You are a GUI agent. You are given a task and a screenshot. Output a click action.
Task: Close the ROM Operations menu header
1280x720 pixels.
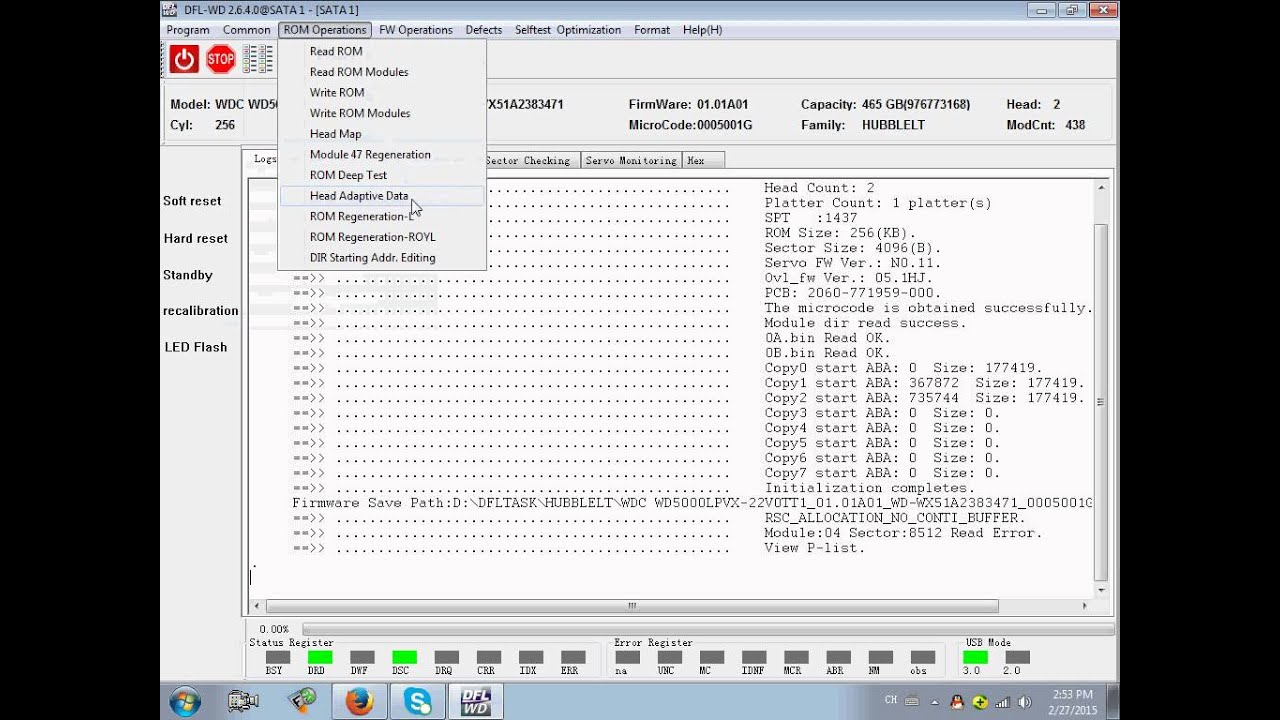(x=325, y=30)
